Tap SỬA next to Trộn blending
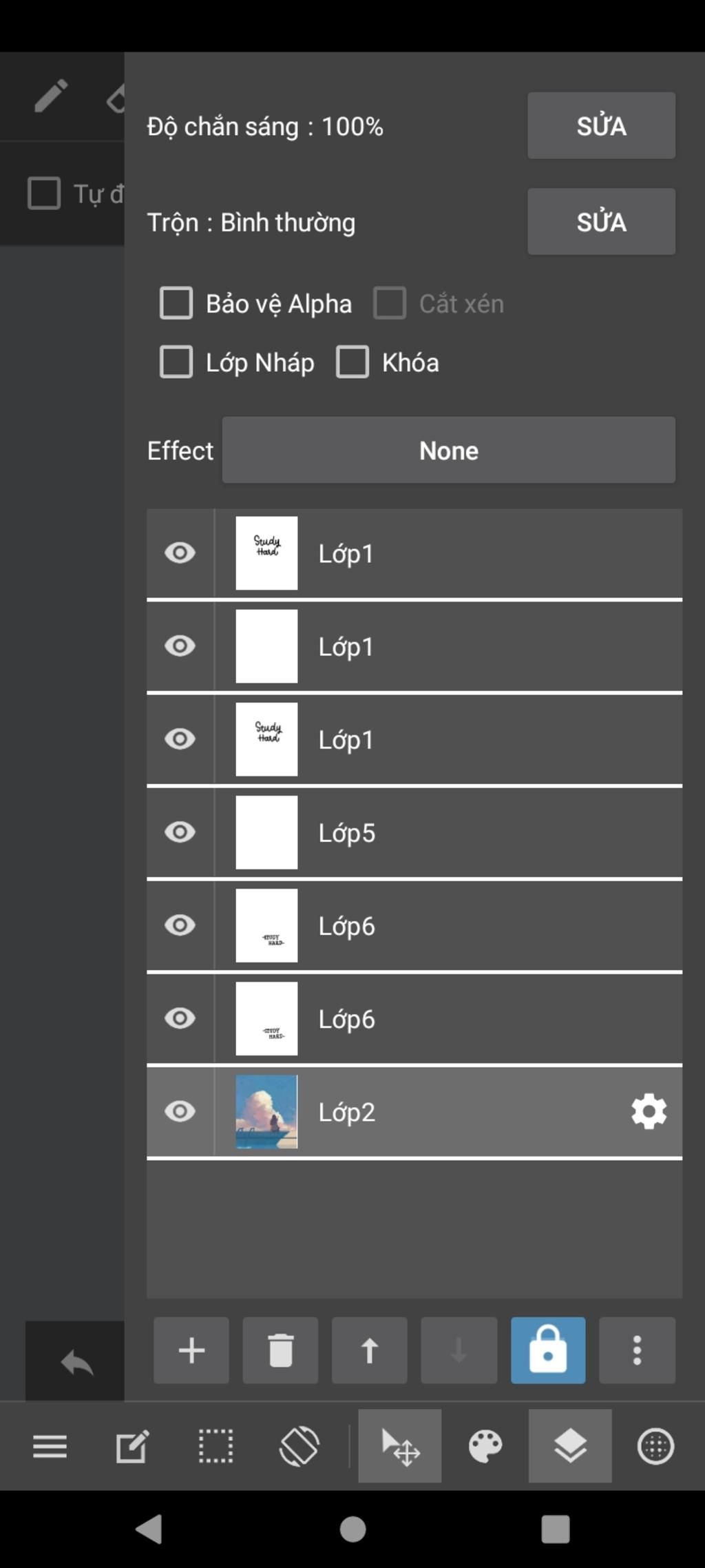The image size is (705, 1568). click(x=602, y=222)
